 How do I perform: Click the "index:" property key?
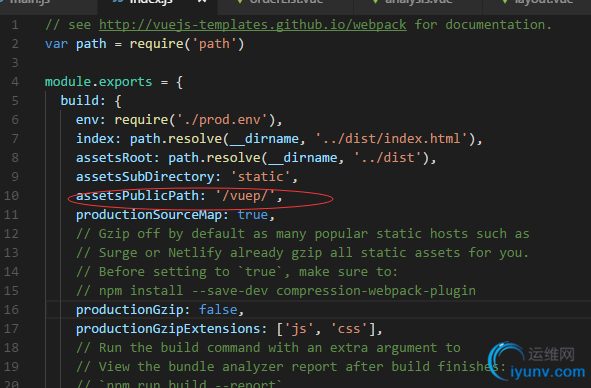point(98,139)
